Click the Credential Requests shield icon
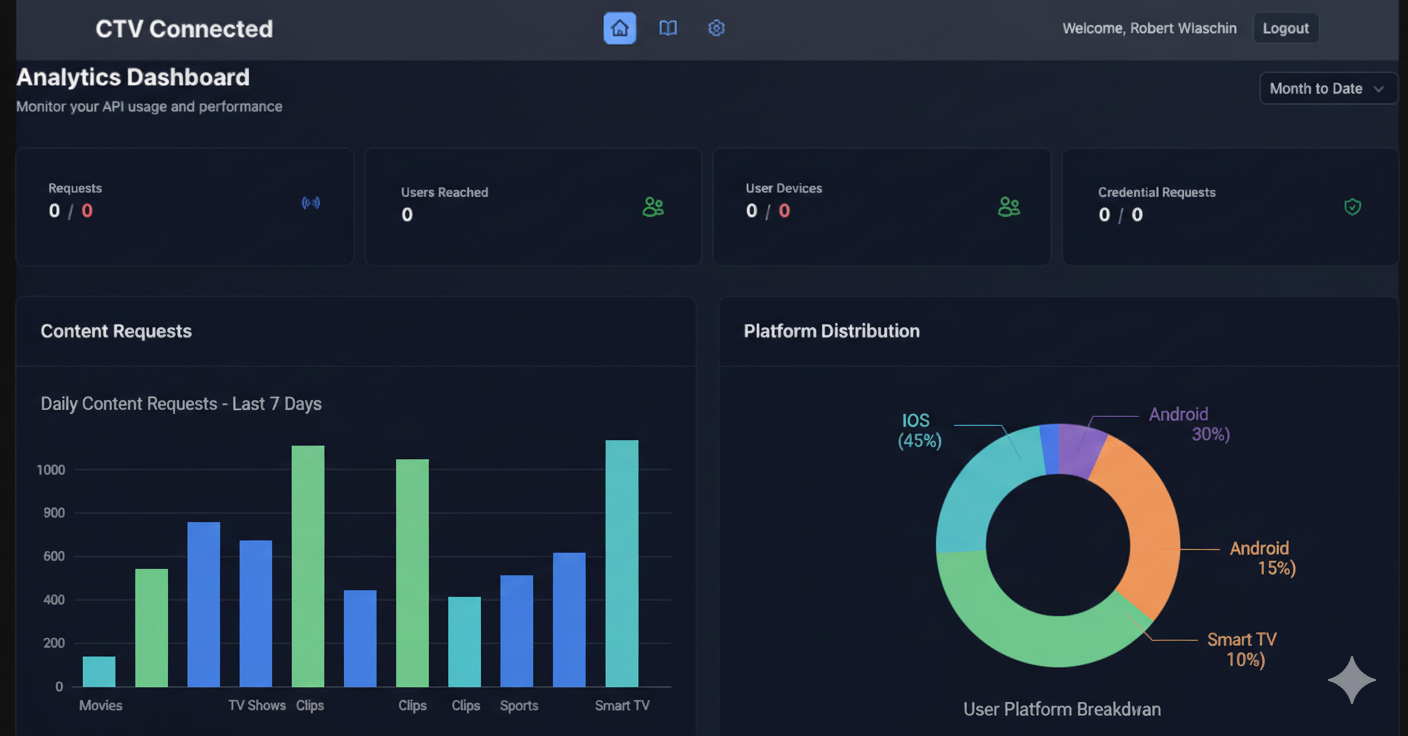This screenshot has width=1408, height=736. pos(1352,207)
